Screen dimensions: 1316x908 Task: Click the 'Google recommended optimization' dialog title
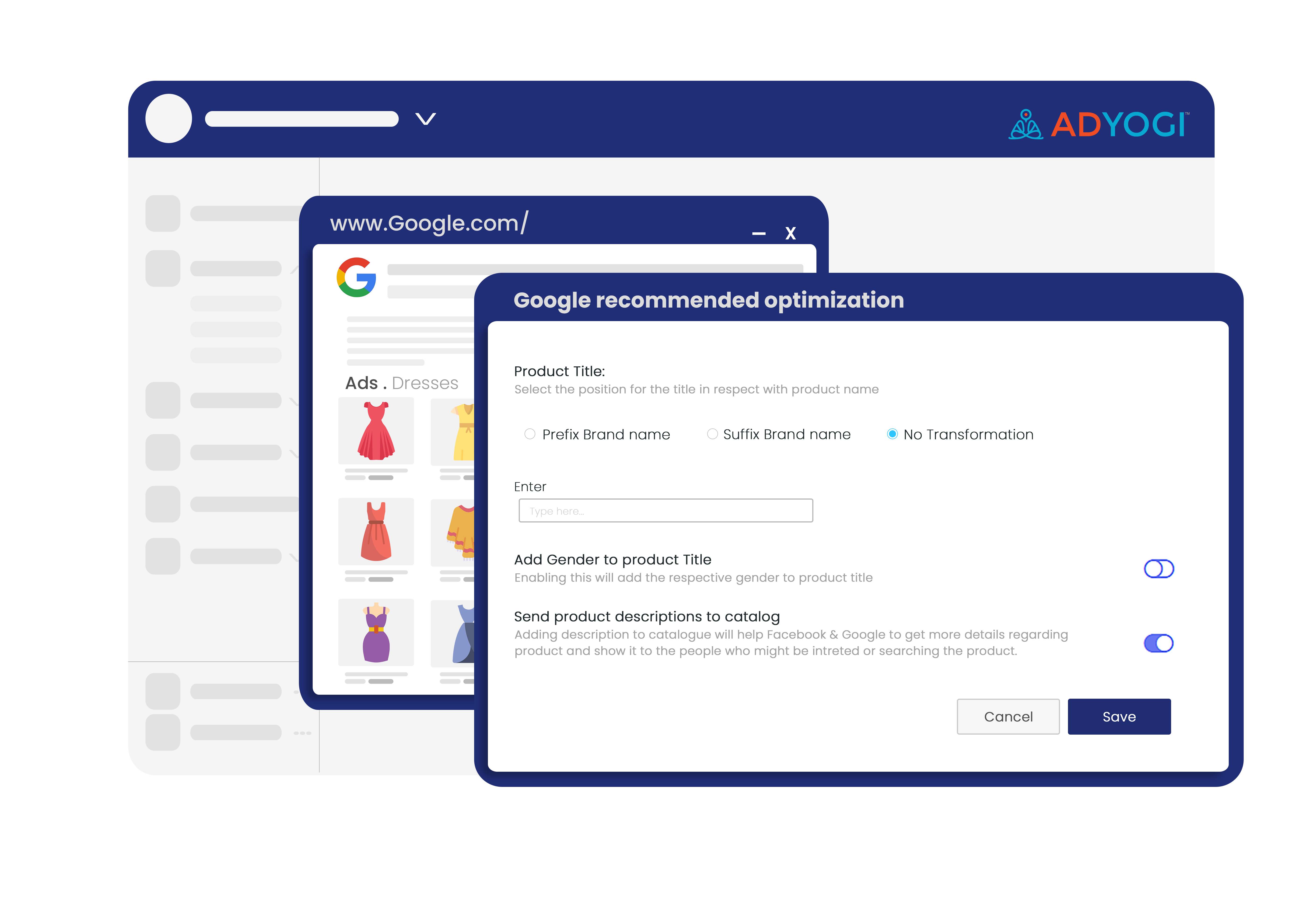pyautogui.click(x=709, y=300)
